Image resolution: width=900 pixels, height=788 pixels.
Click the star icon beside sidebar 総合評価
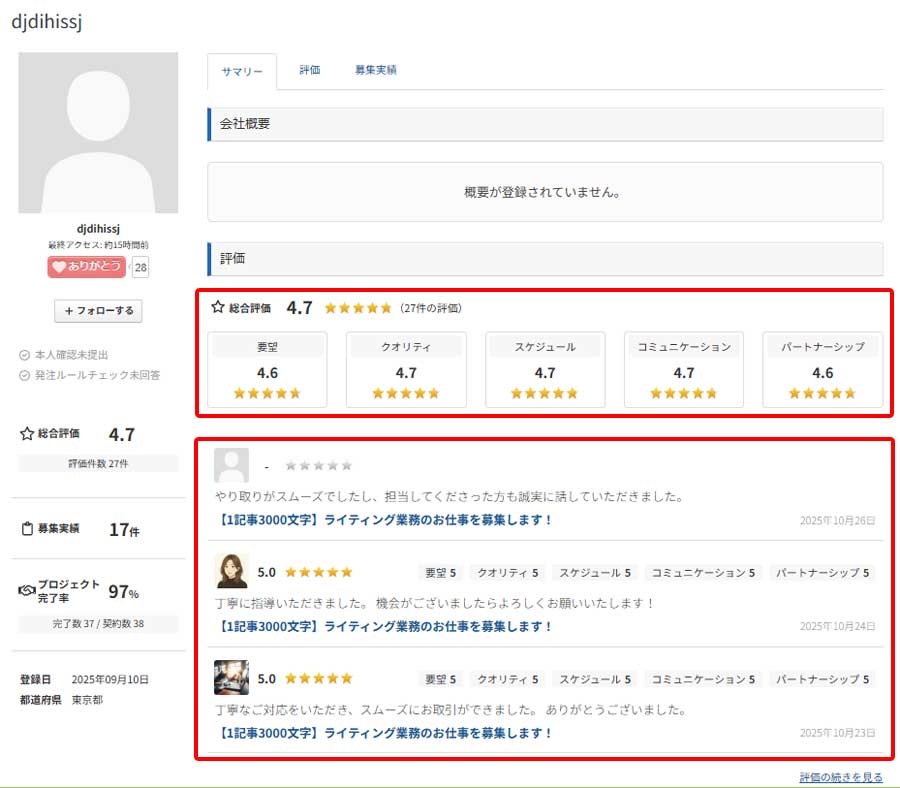click(x=27, y=434)
